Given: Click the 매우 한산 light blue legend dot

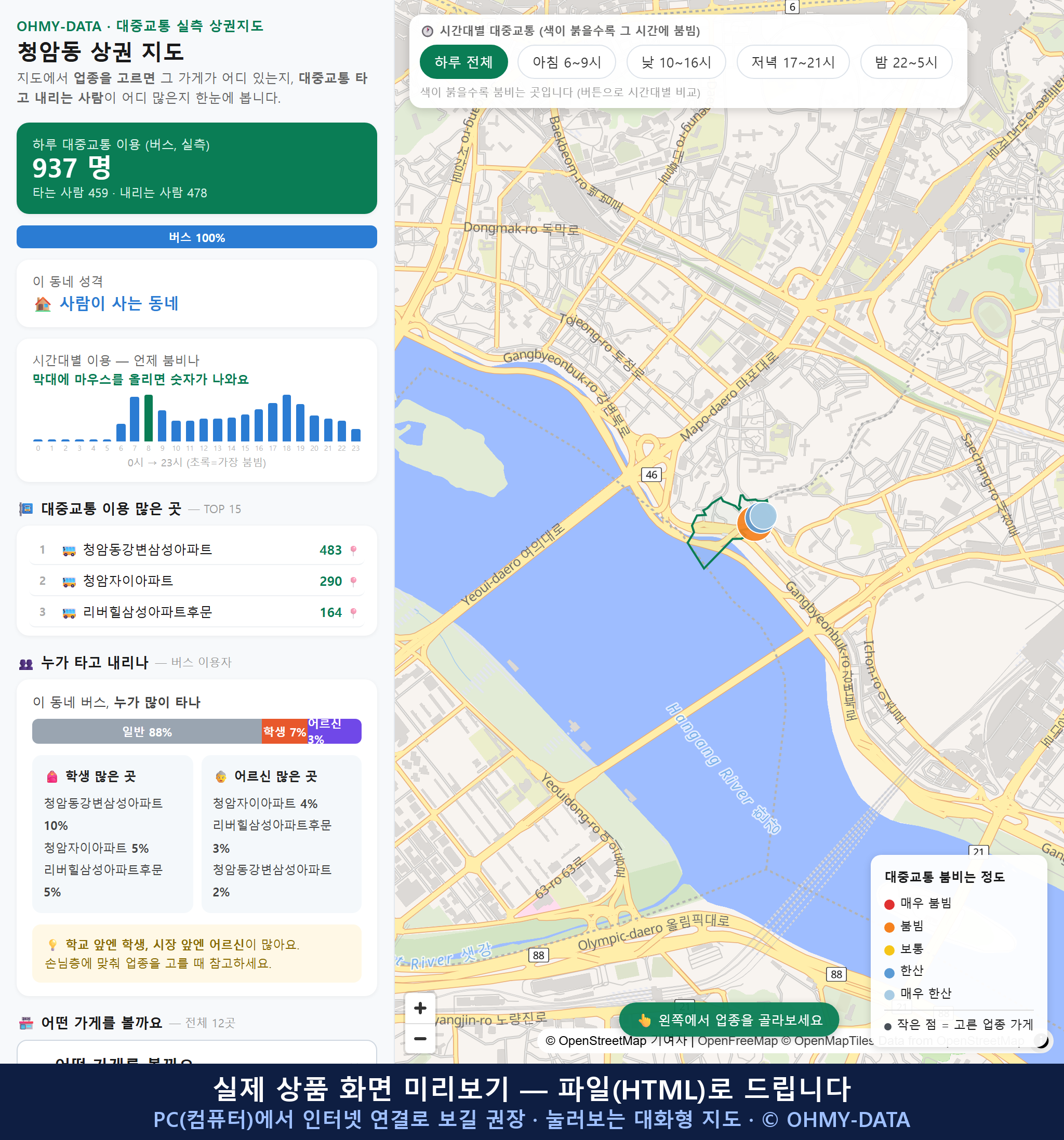Looking at the screenshot, I should click(x=889, y=995).
